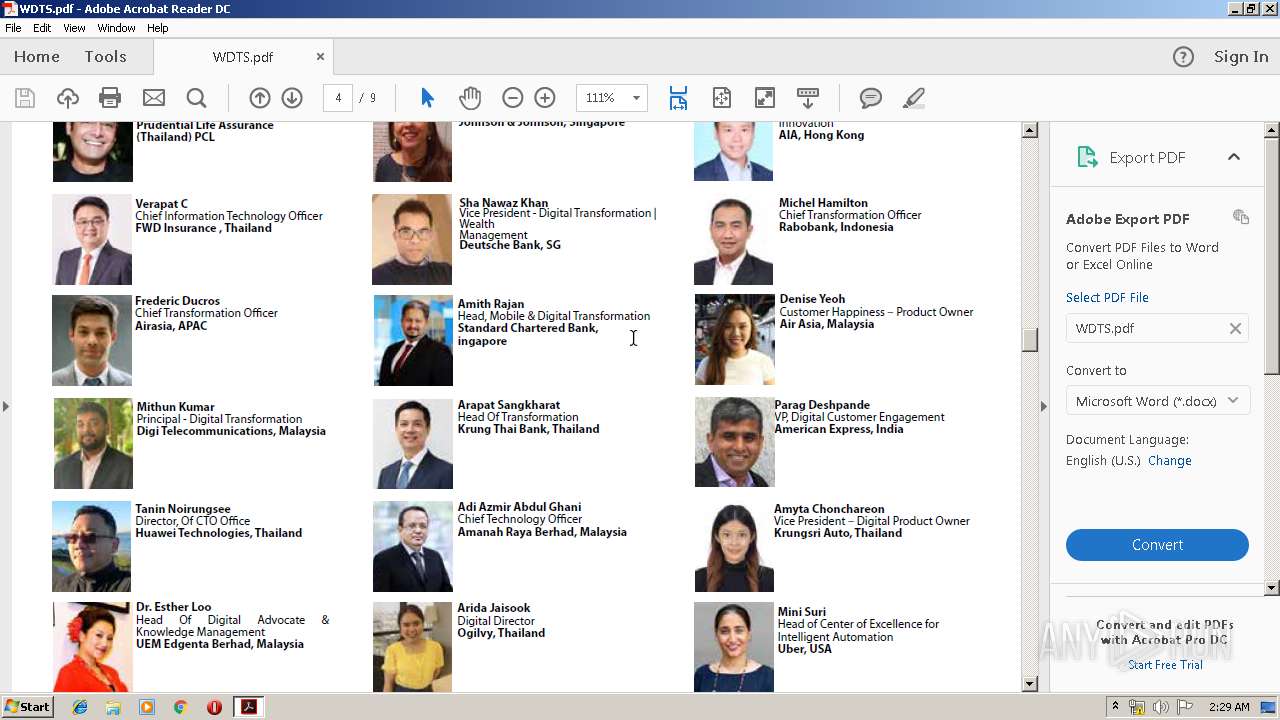The width and height of the screenshot is (1280, 720).
Task: Click document scrollbar down arrow
Action: pos(1030,684)
